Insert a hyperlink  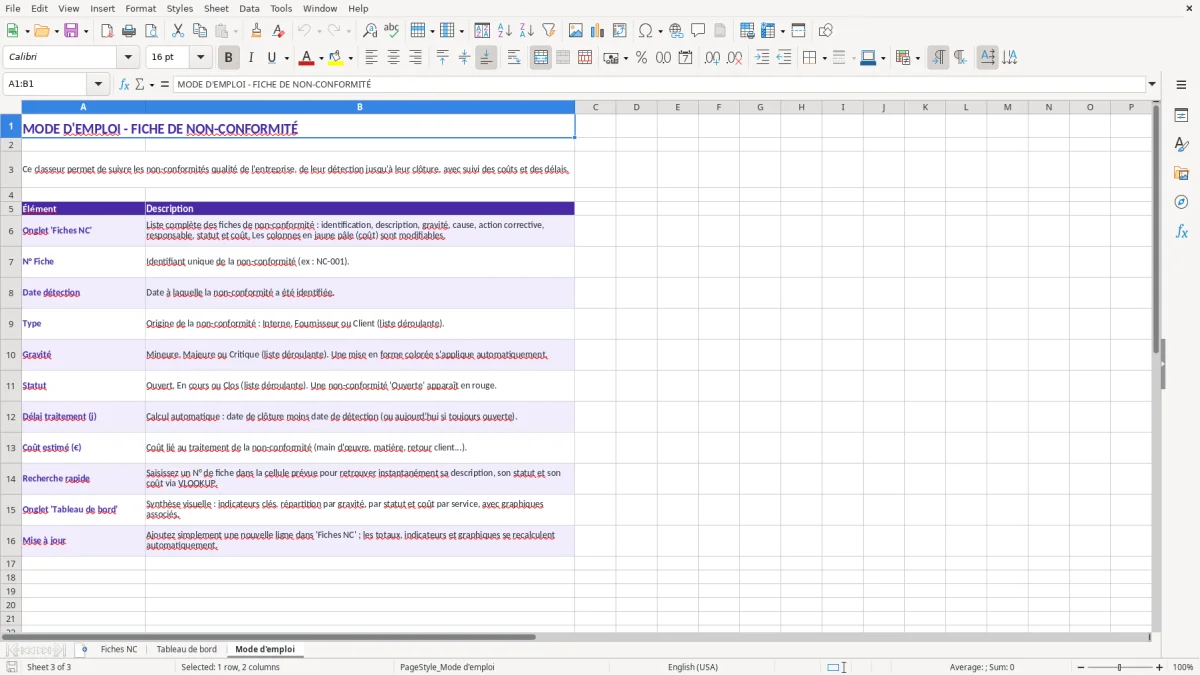tap(676, 31)
